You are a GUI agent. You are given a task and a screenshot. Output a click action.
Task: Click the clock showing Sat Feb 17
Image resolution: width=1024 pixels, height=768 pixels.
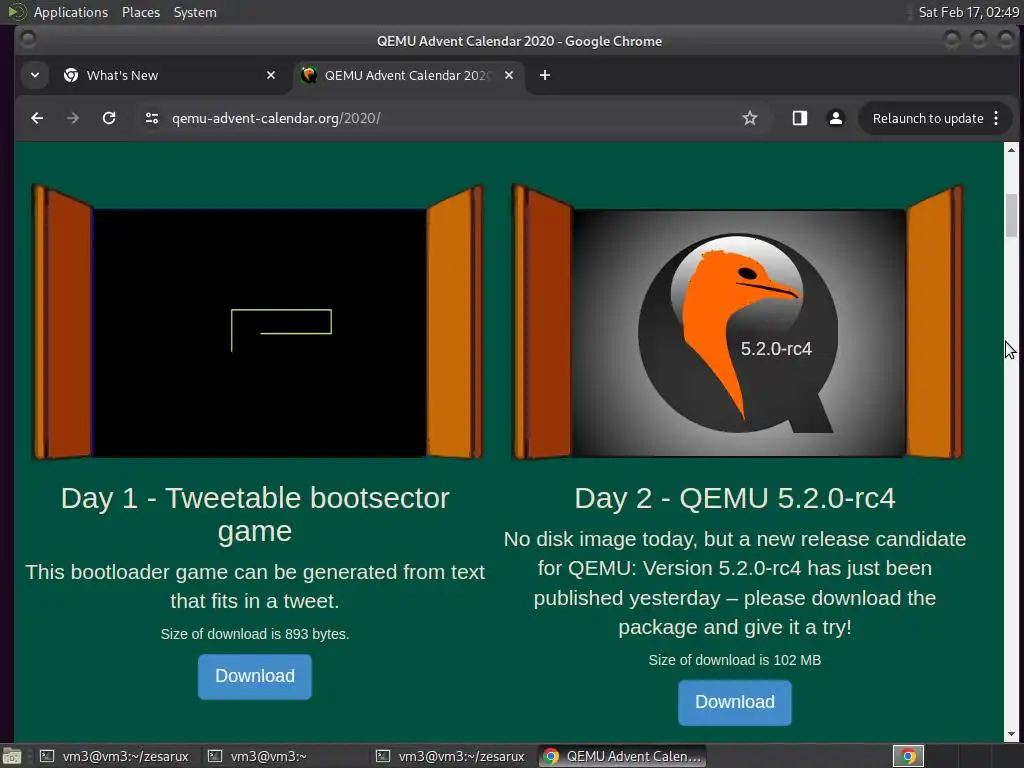point(968,12)
